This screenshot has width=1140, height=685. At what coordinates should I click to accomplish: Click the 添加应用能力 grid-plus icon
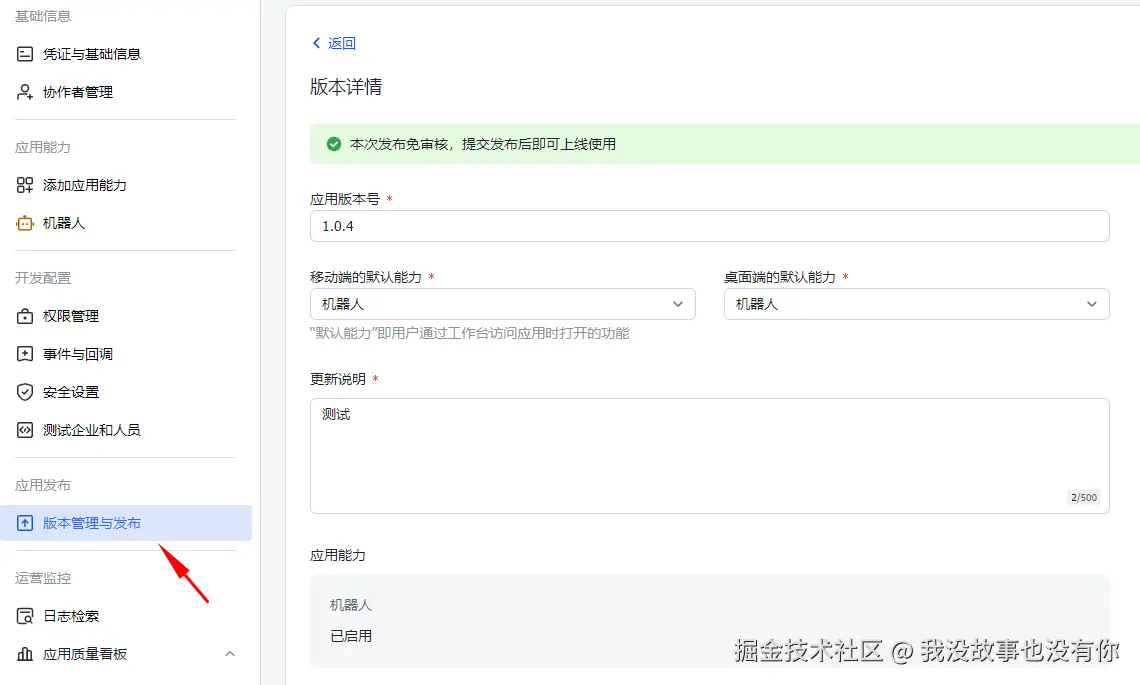coord(25,185)
